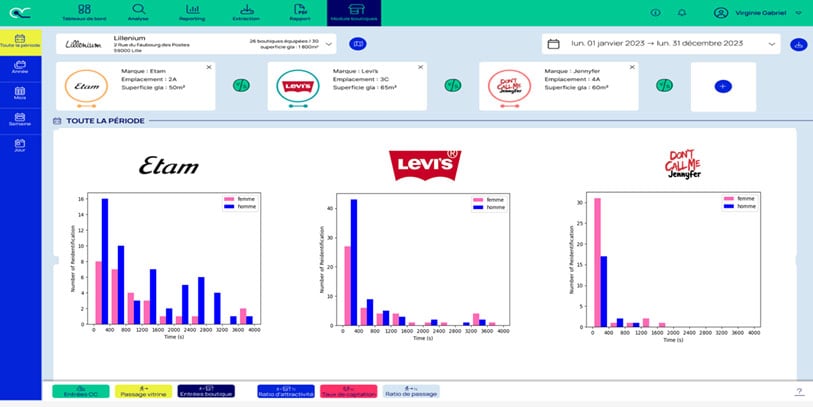The image size is (813, 407).
Task: Remove the Jennyfer boutique card
Action: click(x=632, y=67)
